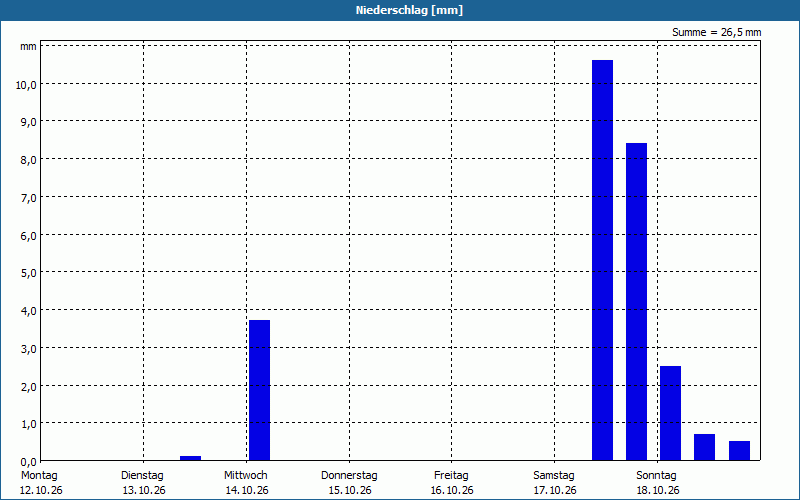
Task: Click the 5,0 y-axis value
Action: [28, 273]
